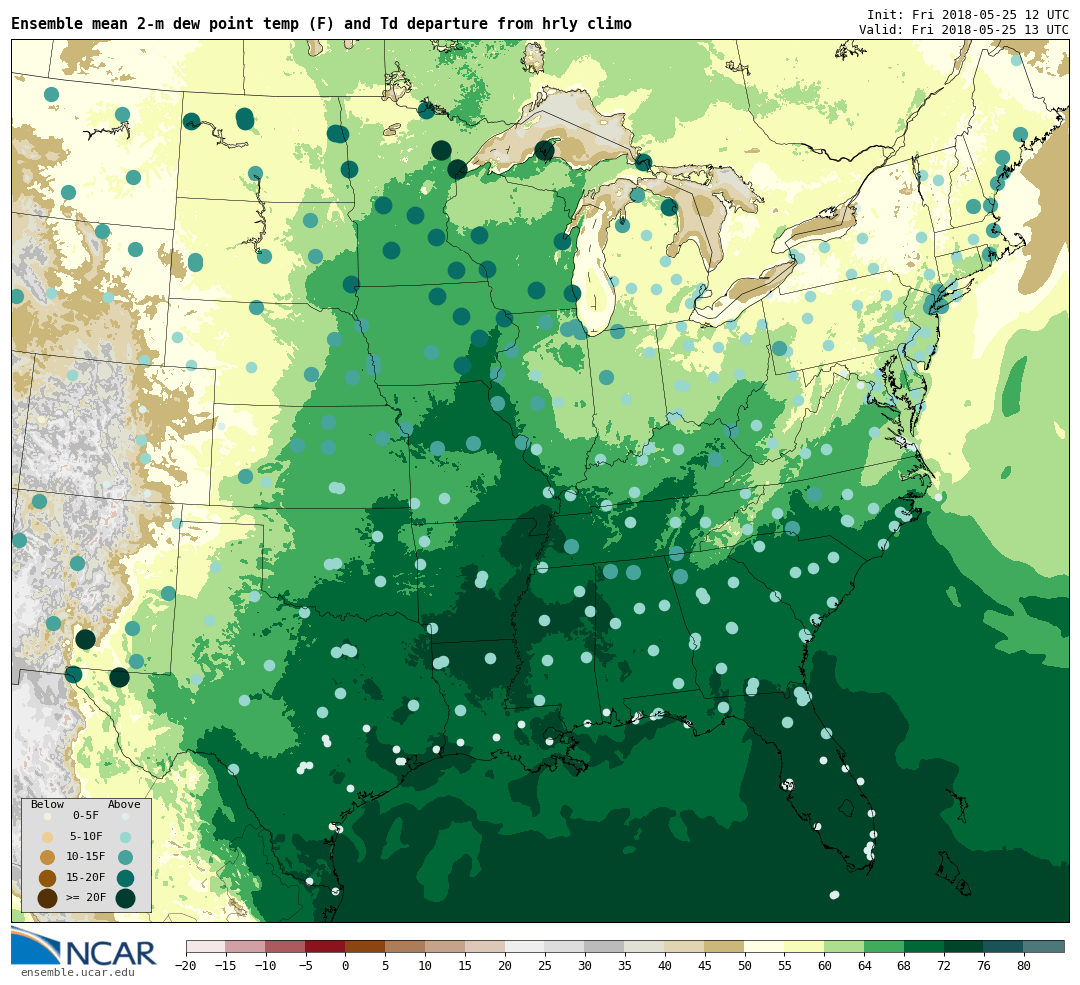Click the Below >= 20F darkest brown circle
This screenshot has width=1080, height=985.
[48, 898]
